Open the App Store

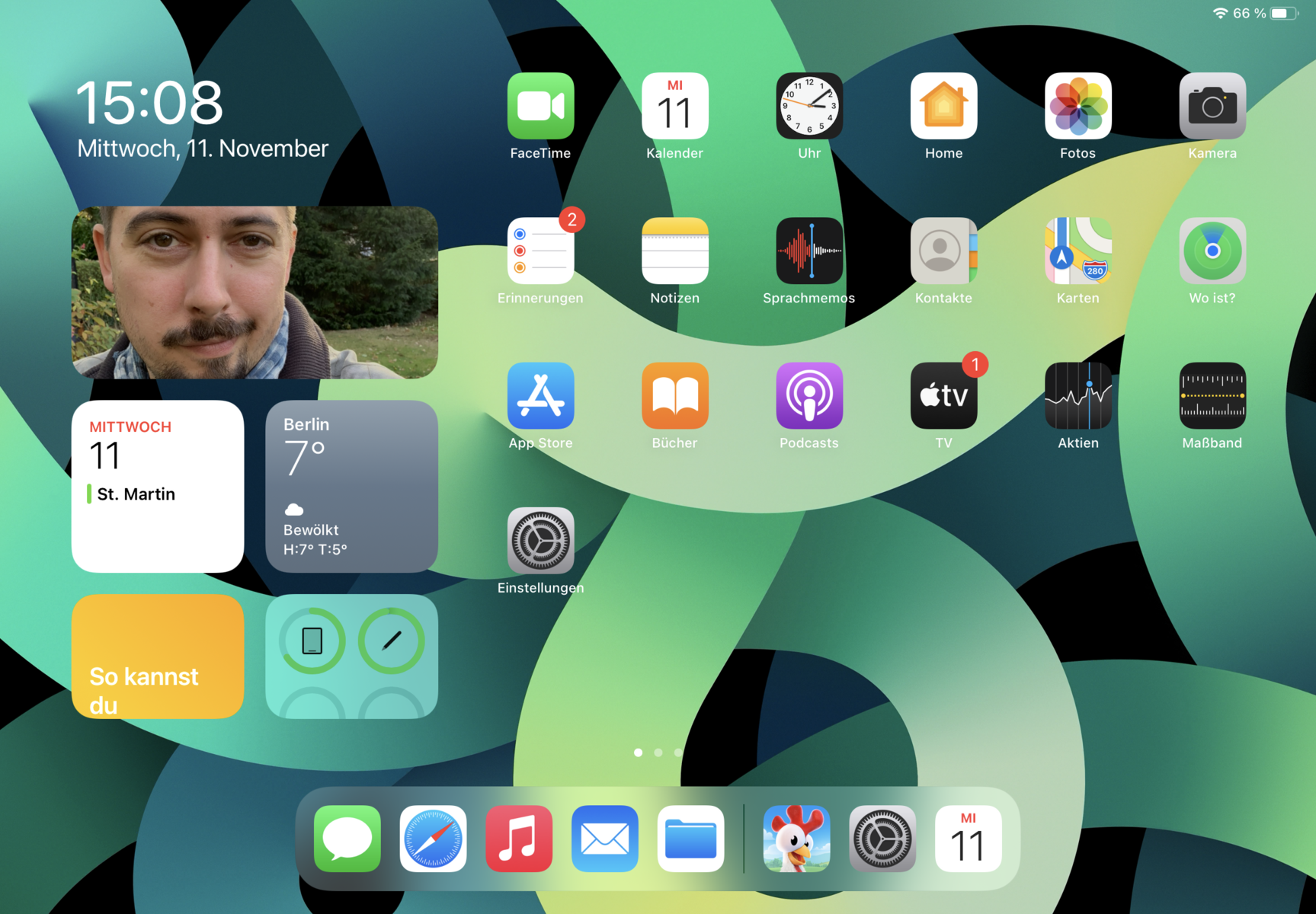click(540, 395)
